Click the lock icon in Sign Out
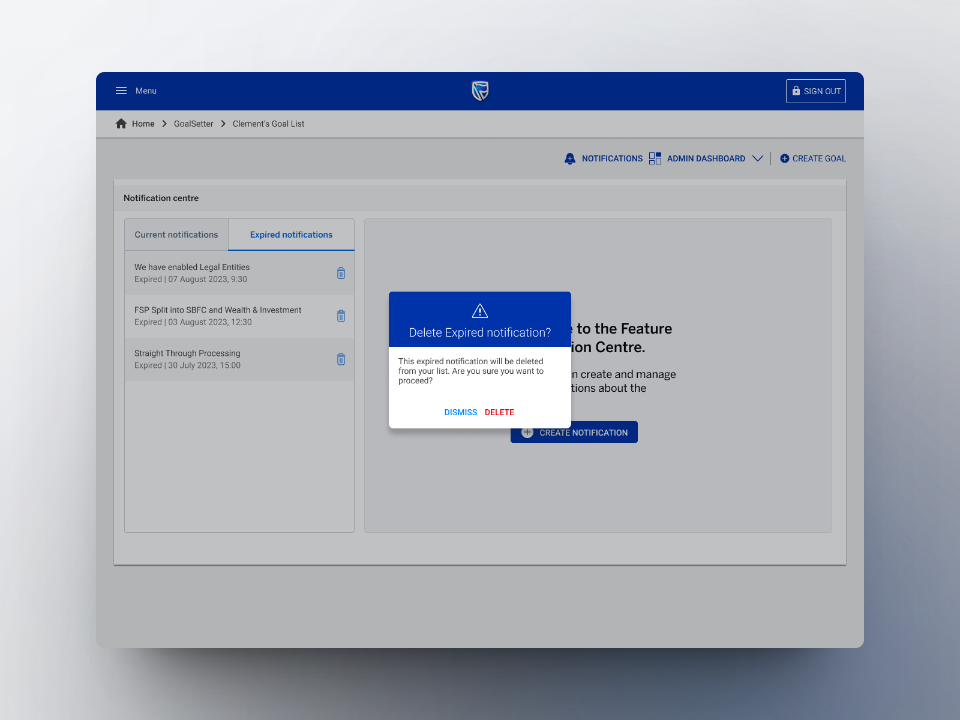Screen dimensions: 960x720 pos(796,91)
